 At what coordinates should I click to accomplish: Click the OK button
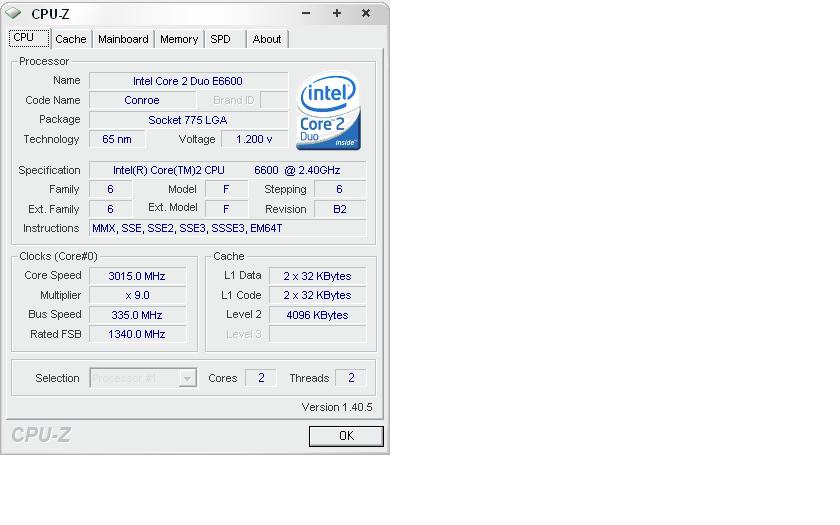[346, 436]
